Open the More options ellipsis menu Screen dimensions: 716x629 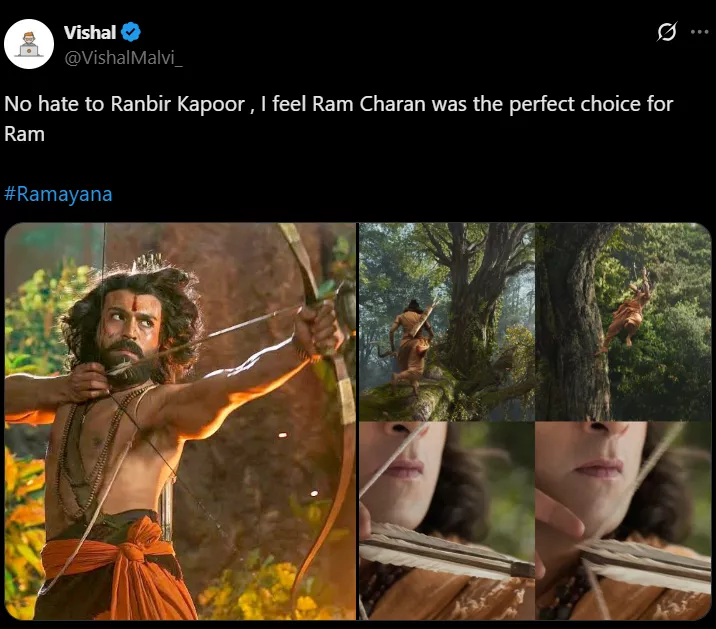click(x=699, y=32)
